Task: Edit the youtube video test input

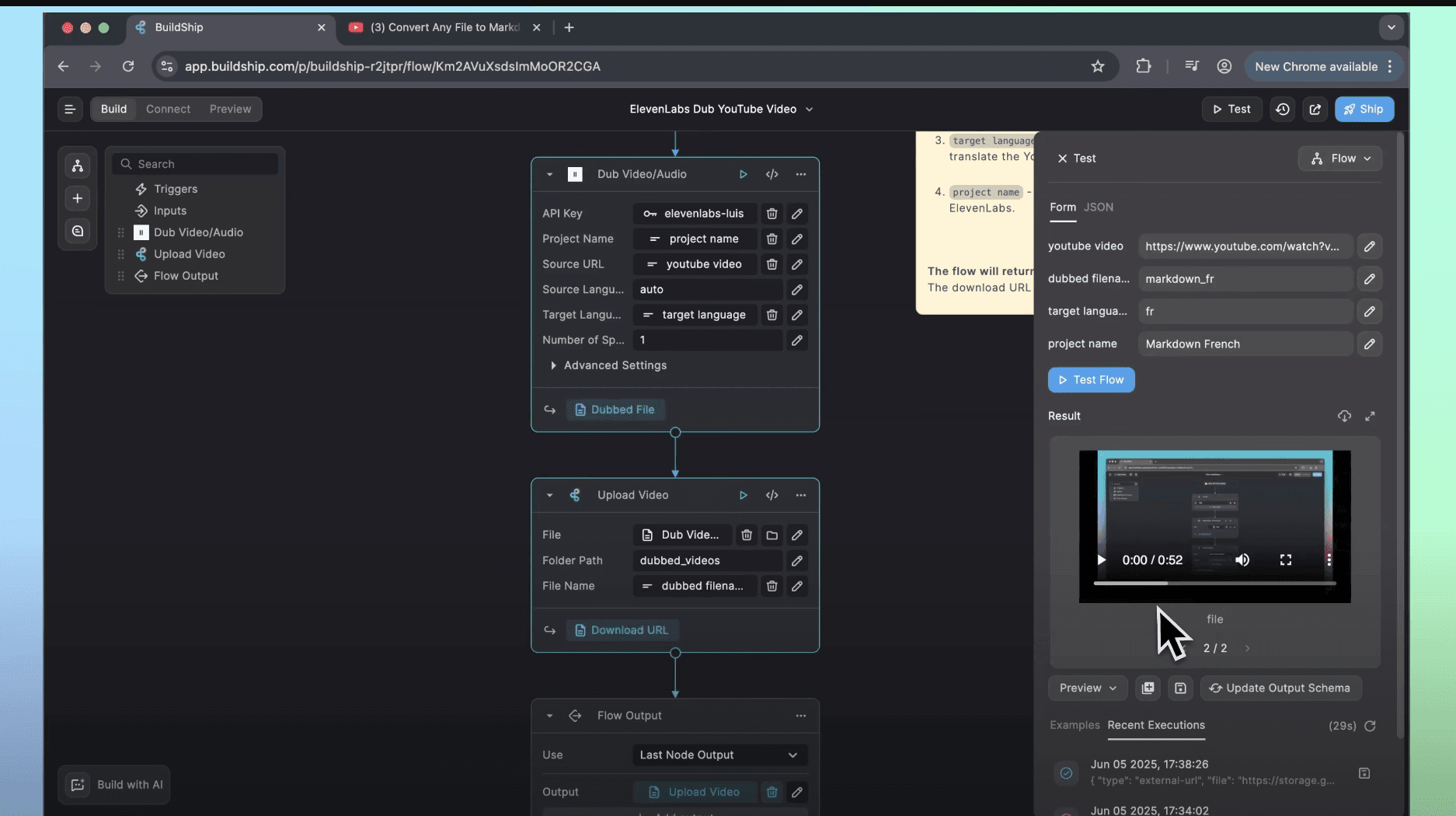Action: [x=1369, y=246]
